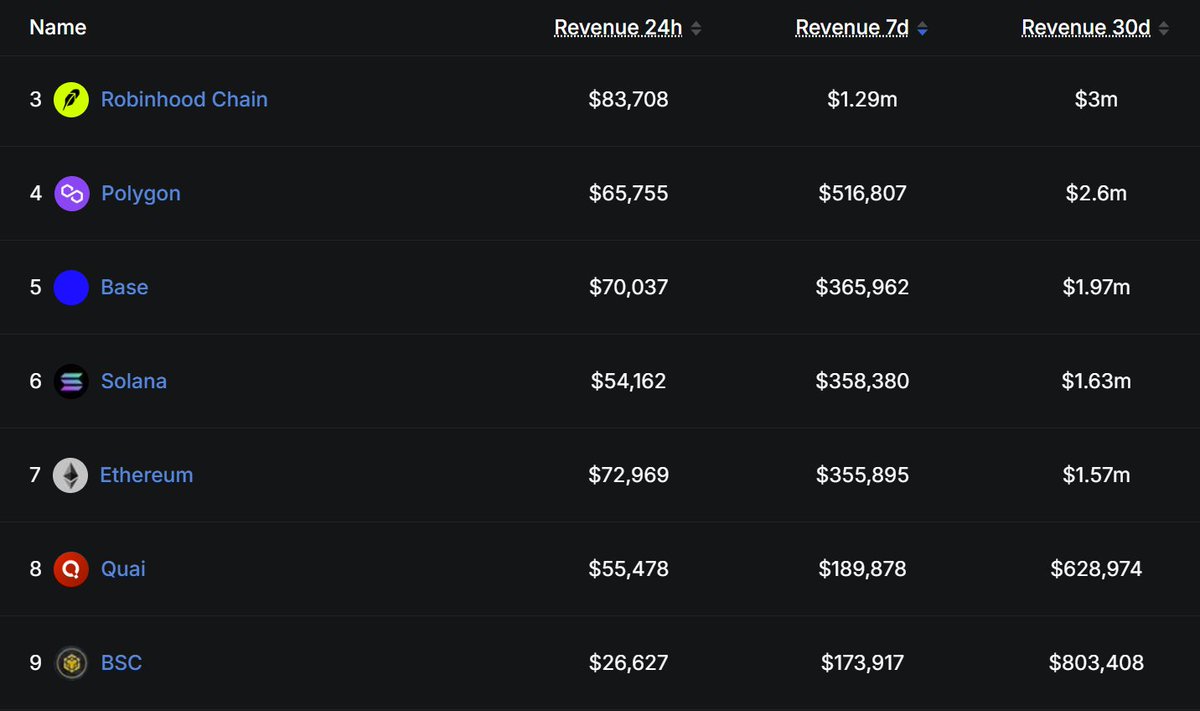Viewport: 1200px width, 711px height.
Task: Open the Base chain link
Action: 124,288
